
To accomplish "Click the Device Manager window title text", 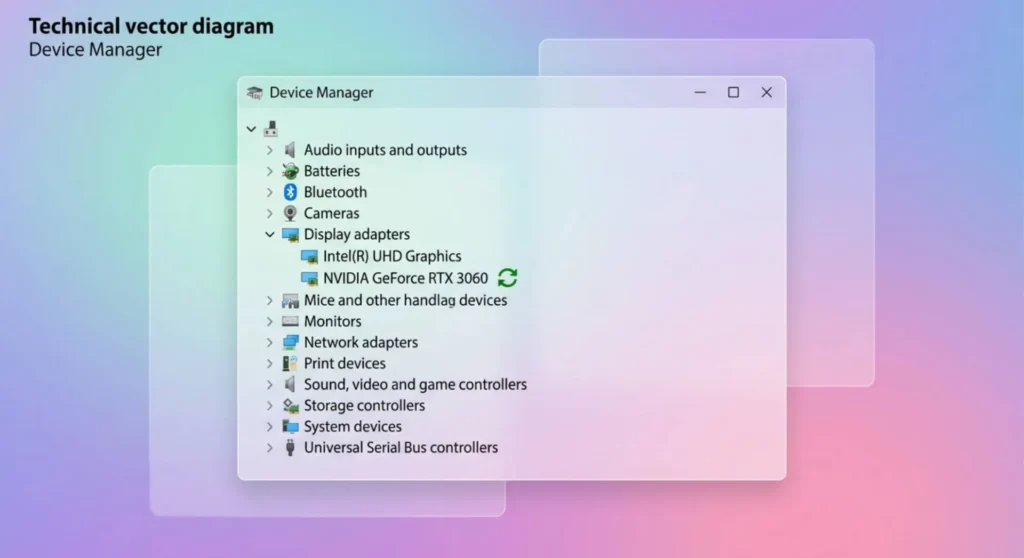I will [x=321, y=93].
